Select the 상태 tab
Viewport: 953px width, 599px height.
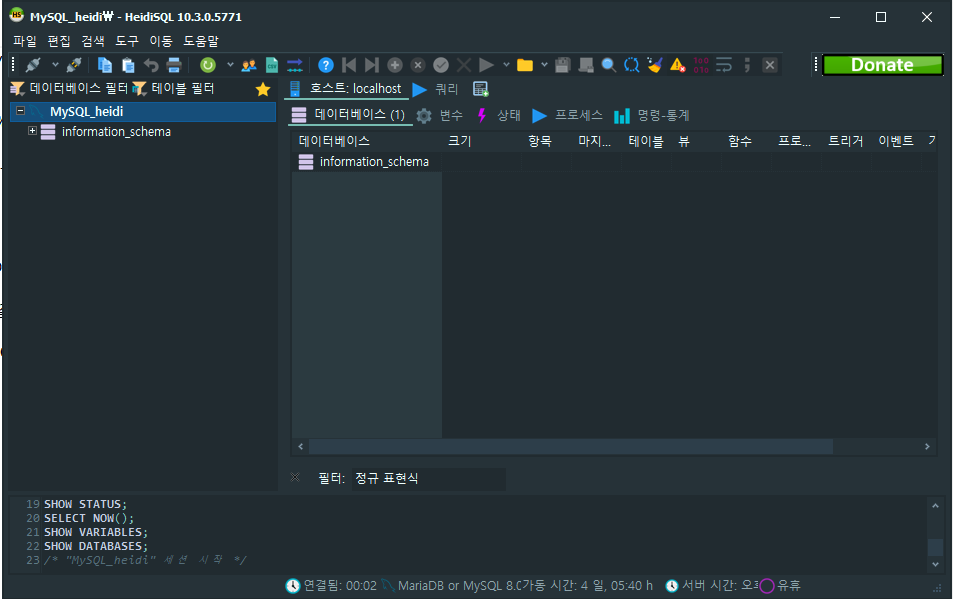499,115
